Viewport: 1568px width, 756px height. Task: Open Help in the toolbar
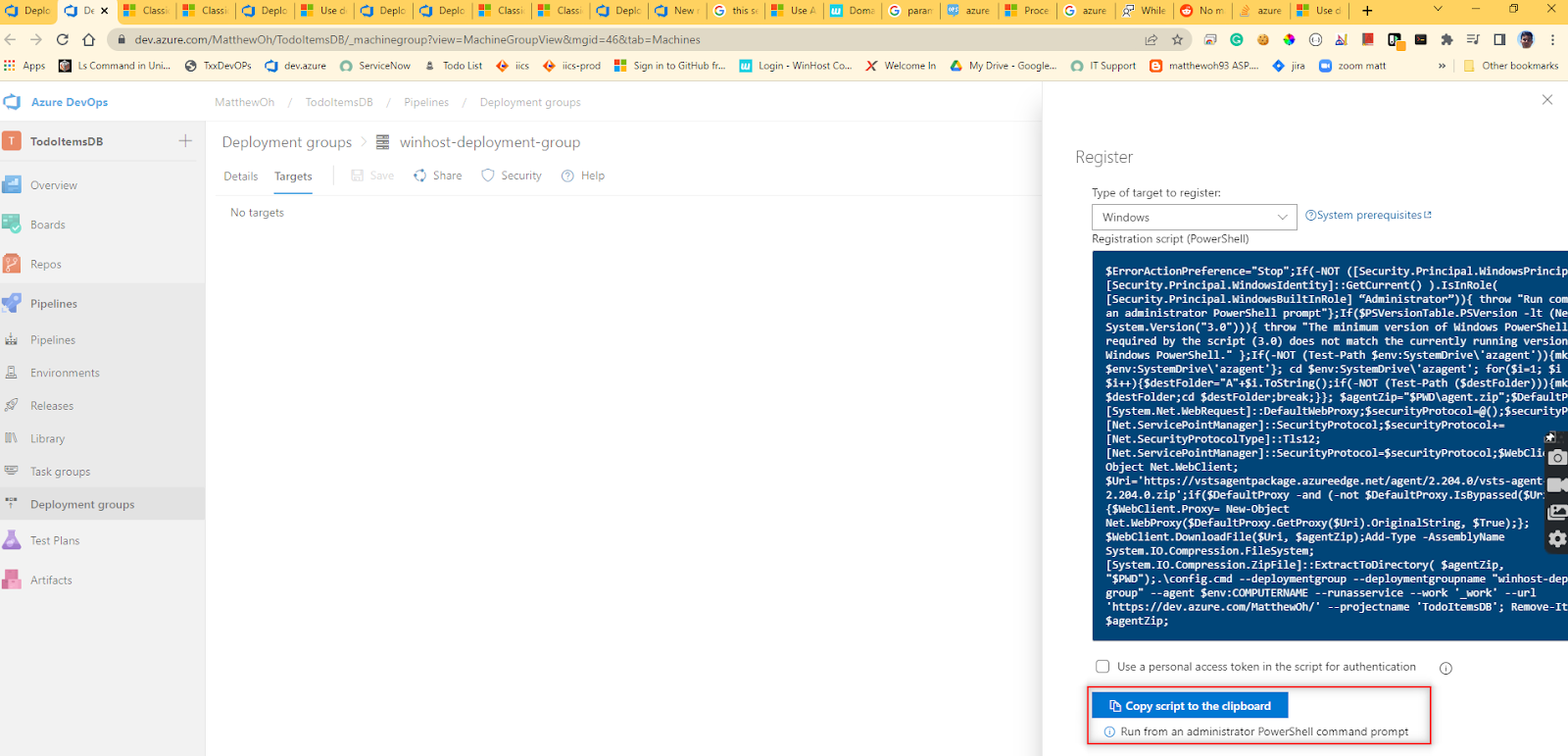(x=582, y=176)
